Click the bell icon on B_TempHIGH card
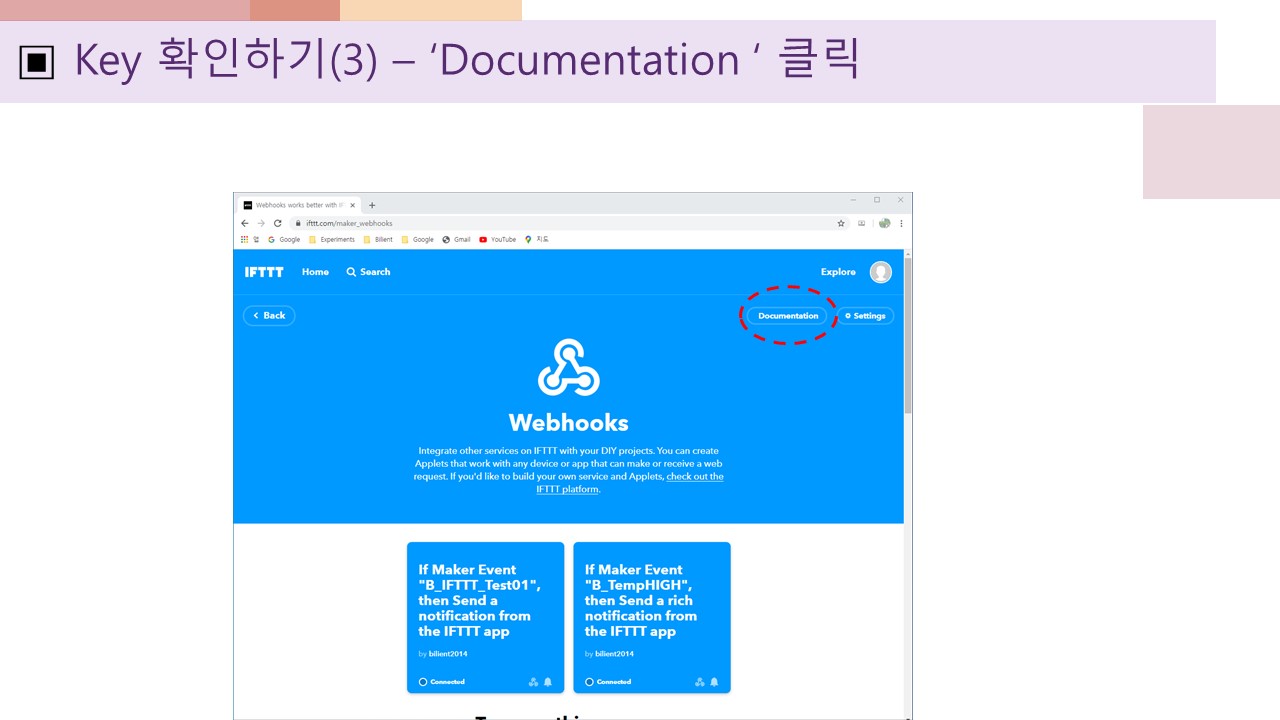The height and width of the screenshot is (720, 1280). [714, 682]
